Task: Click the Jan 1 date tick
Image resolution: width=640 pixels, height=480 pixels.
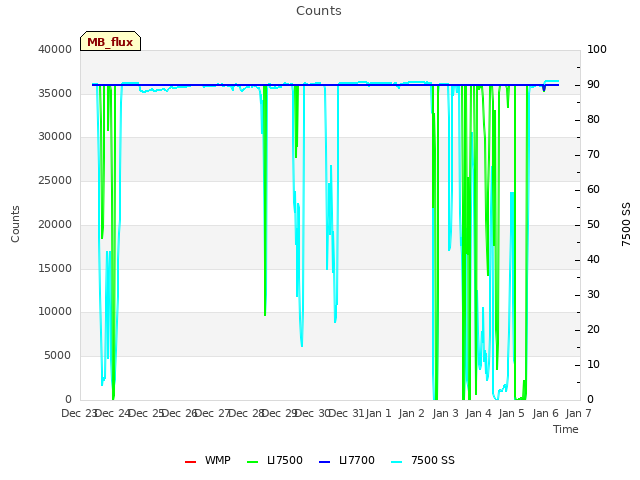Action: coord(379,413)
